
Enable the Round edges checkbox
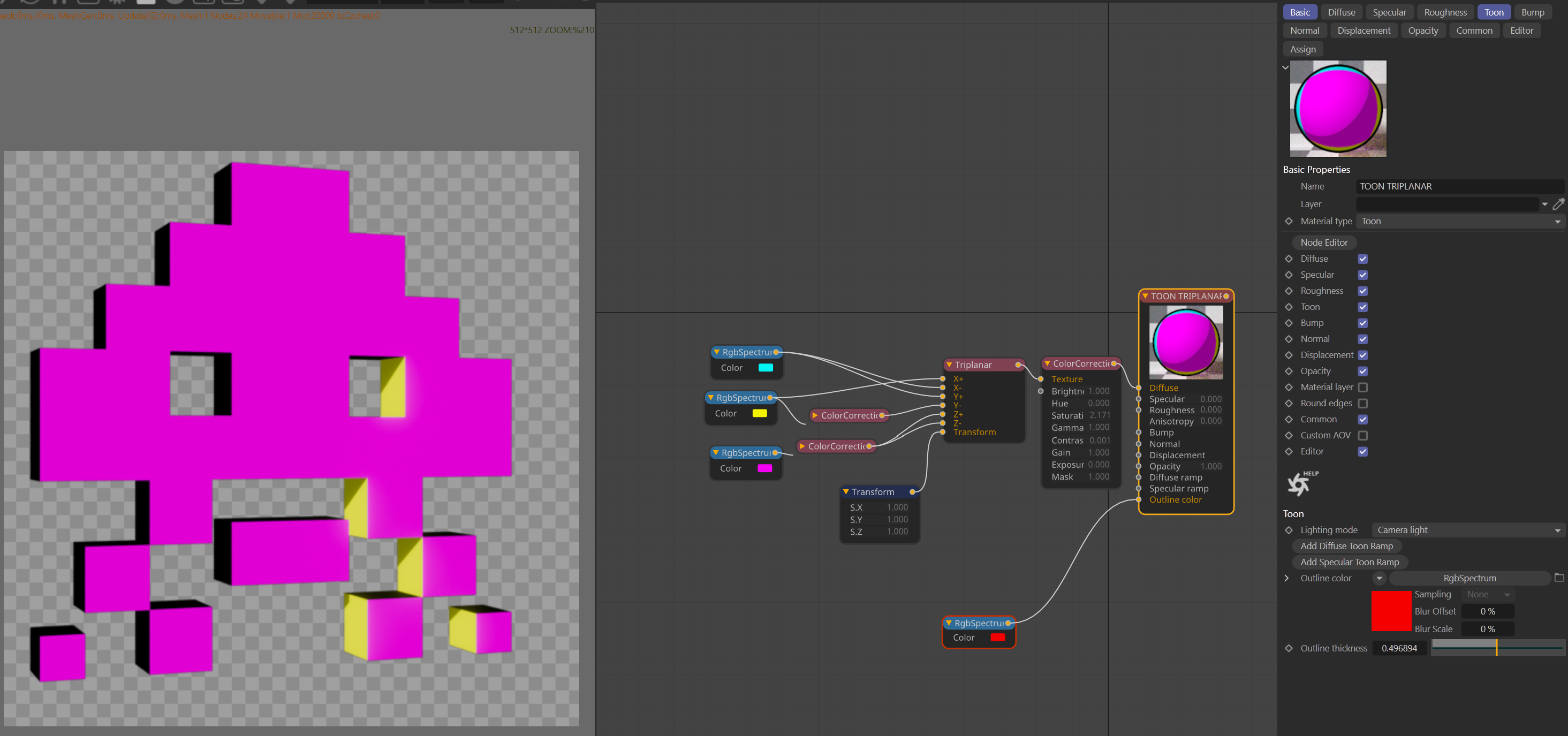[1363, 403]
